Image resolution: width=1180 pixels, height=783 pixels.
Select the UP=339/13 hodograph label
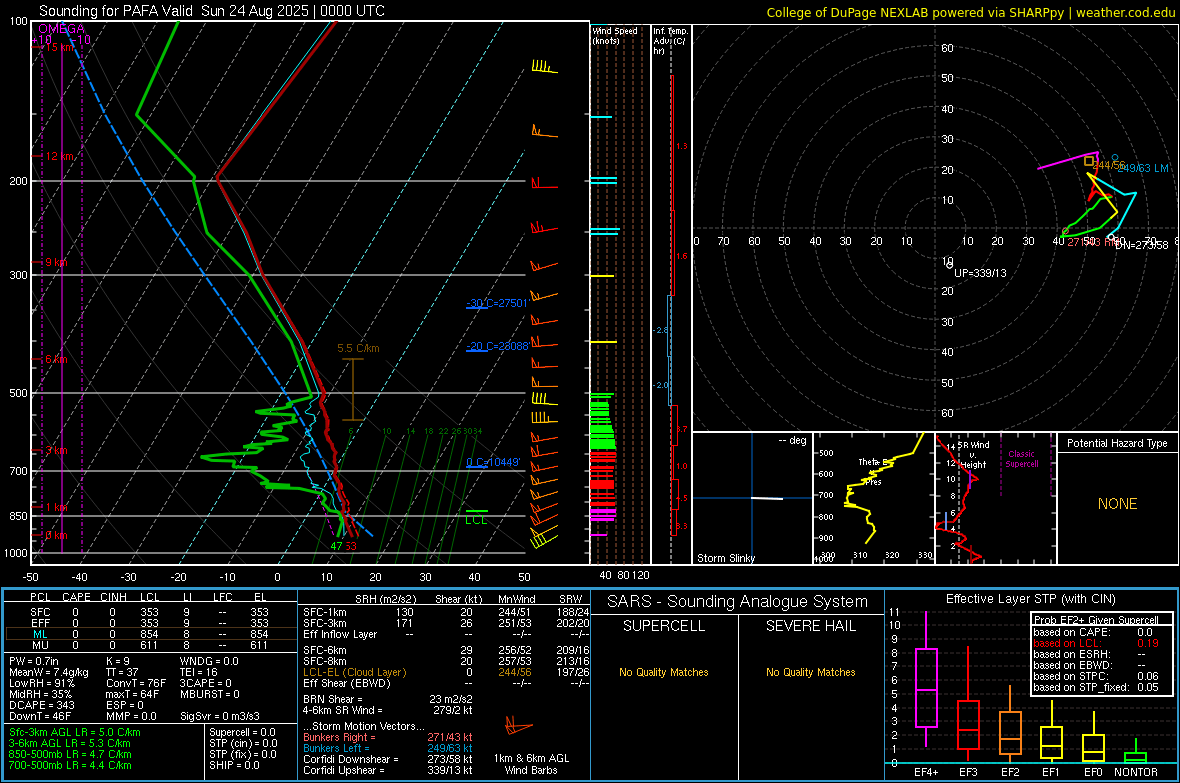[980, 273]
